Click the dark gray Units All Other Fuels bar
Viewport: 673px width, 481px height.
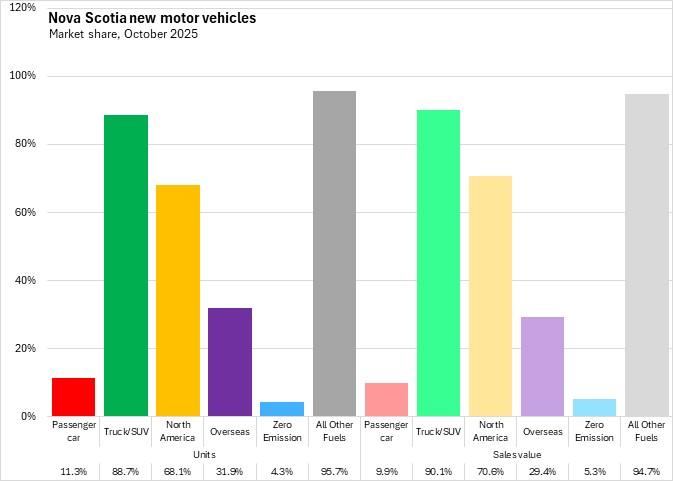334,253
